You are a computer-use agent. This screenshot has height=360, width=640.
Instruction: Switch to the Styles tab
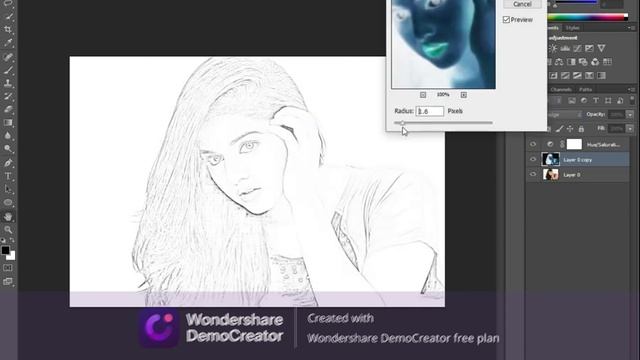click(572, 28)
